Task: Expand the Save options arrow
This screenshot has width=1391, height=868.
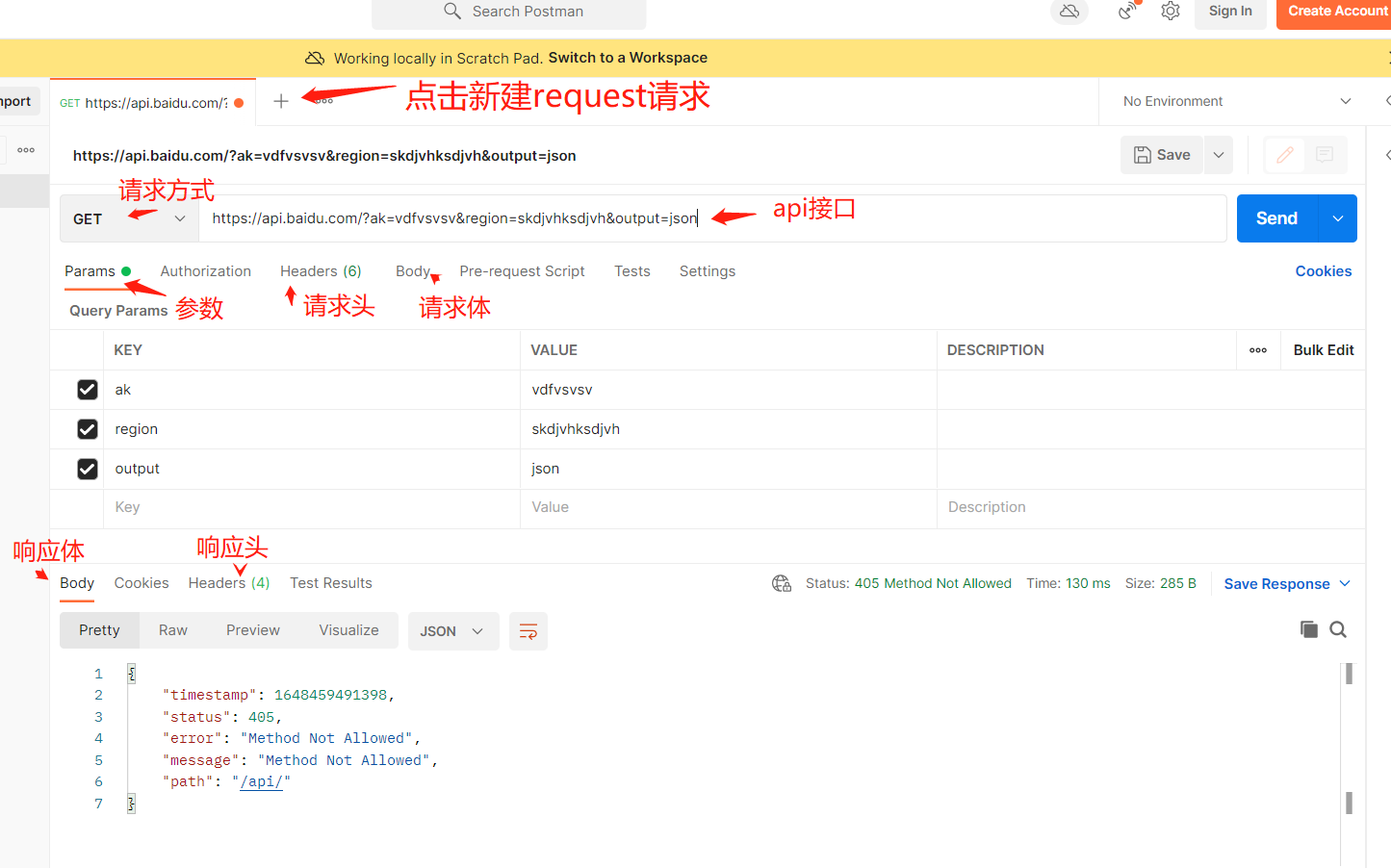Action: pos(1219,155)
